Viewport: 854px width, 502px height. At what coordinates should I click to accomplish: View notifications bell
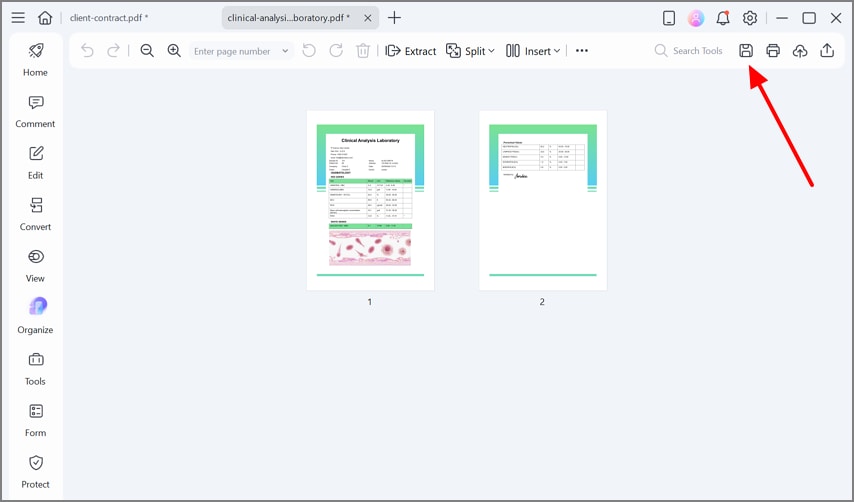tap(723, 18)
